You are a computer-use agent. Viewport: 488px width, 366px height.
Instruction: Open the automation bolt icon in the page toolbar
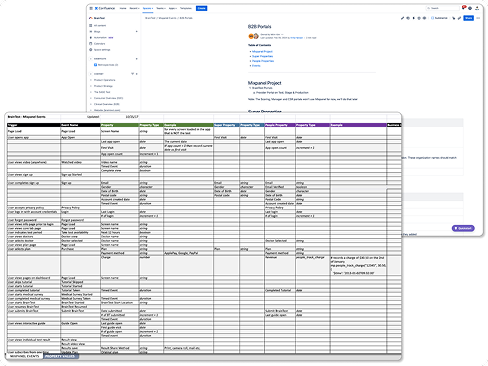[x=414, y=18]
